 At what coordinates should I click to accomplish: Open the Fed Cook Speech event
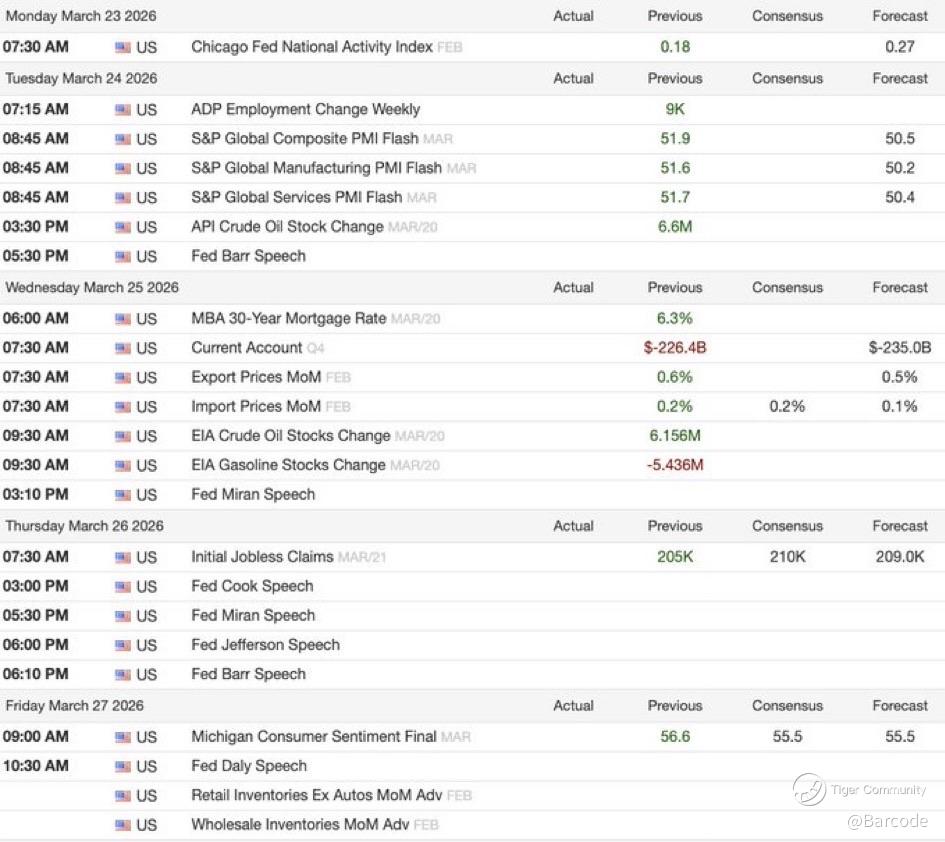(x=252, y=586)
